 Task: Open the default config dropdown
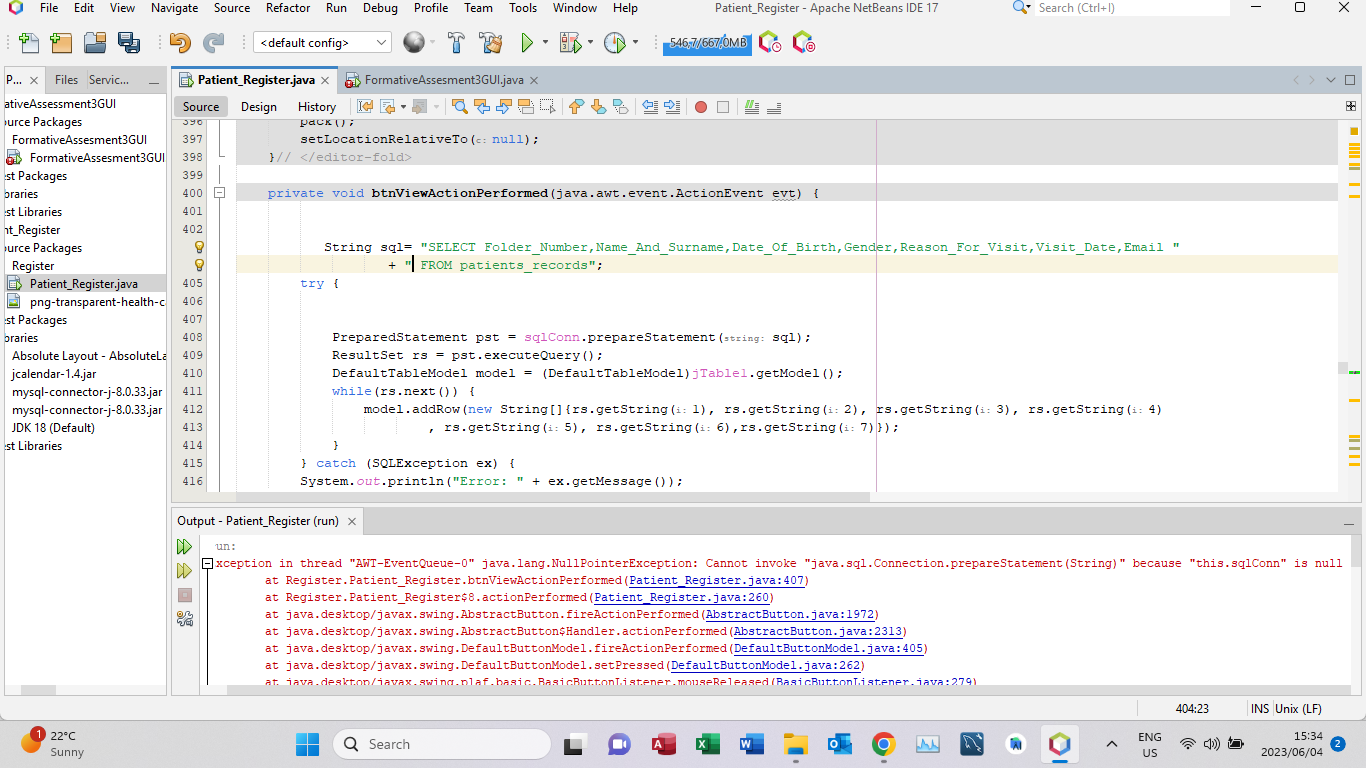pos(322,43)
